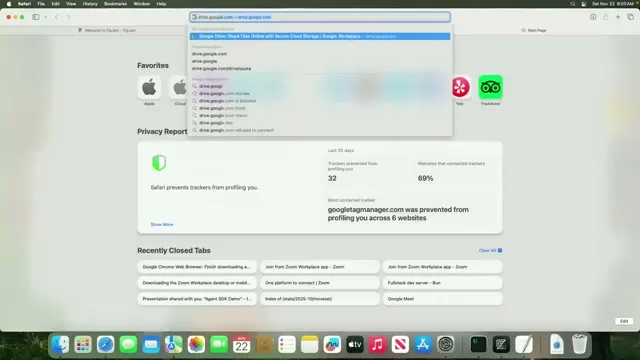Select drive.google.com trash search suggestion
Image resolution: width=640 pixels, height=360 pixels.
click(320, 108)
